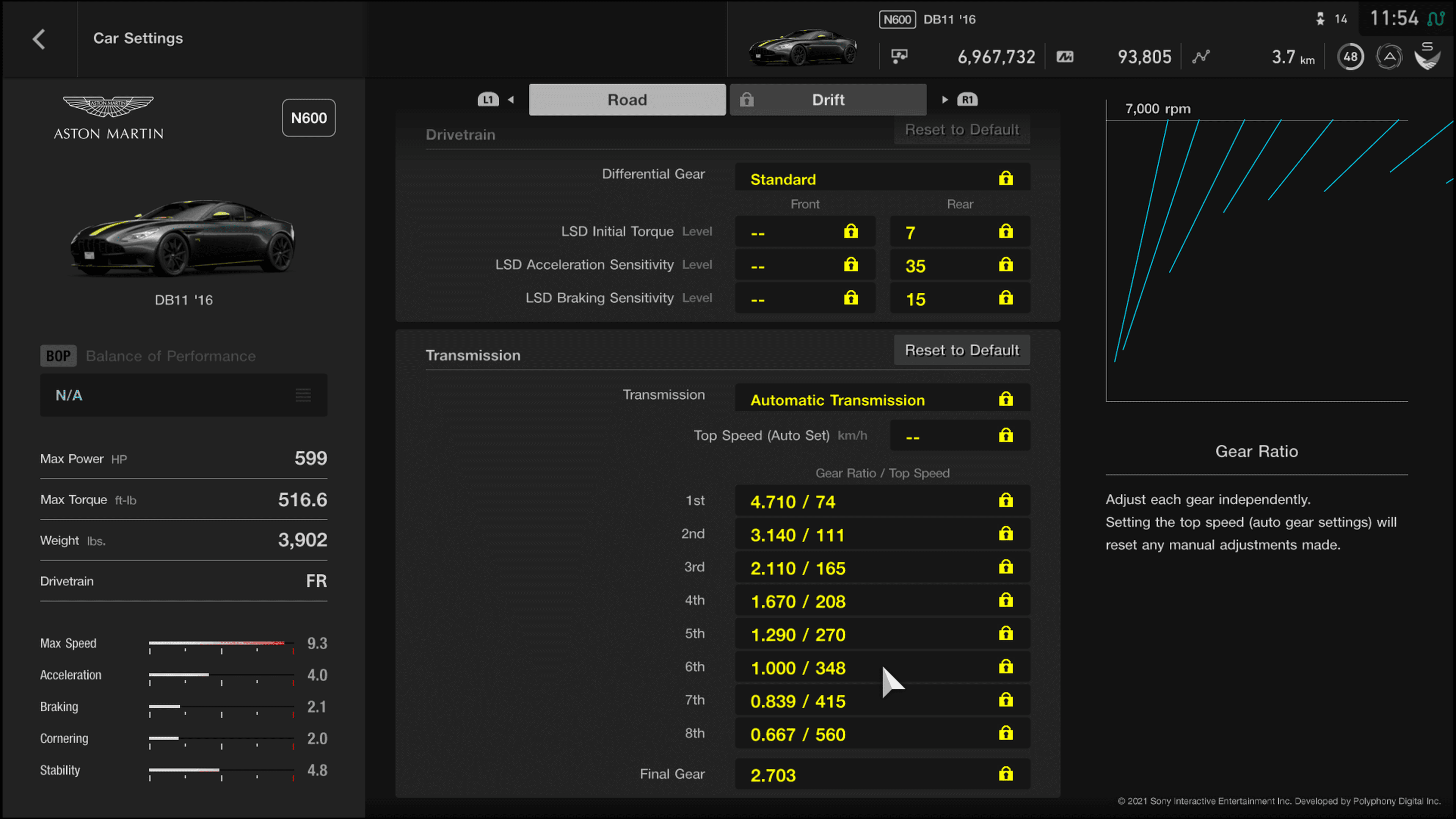Open the Balance of Performance N/A list
Image resolution: width=1456 pixels, height=819 pixels.
pyautogui.click(x=184, y=395)
